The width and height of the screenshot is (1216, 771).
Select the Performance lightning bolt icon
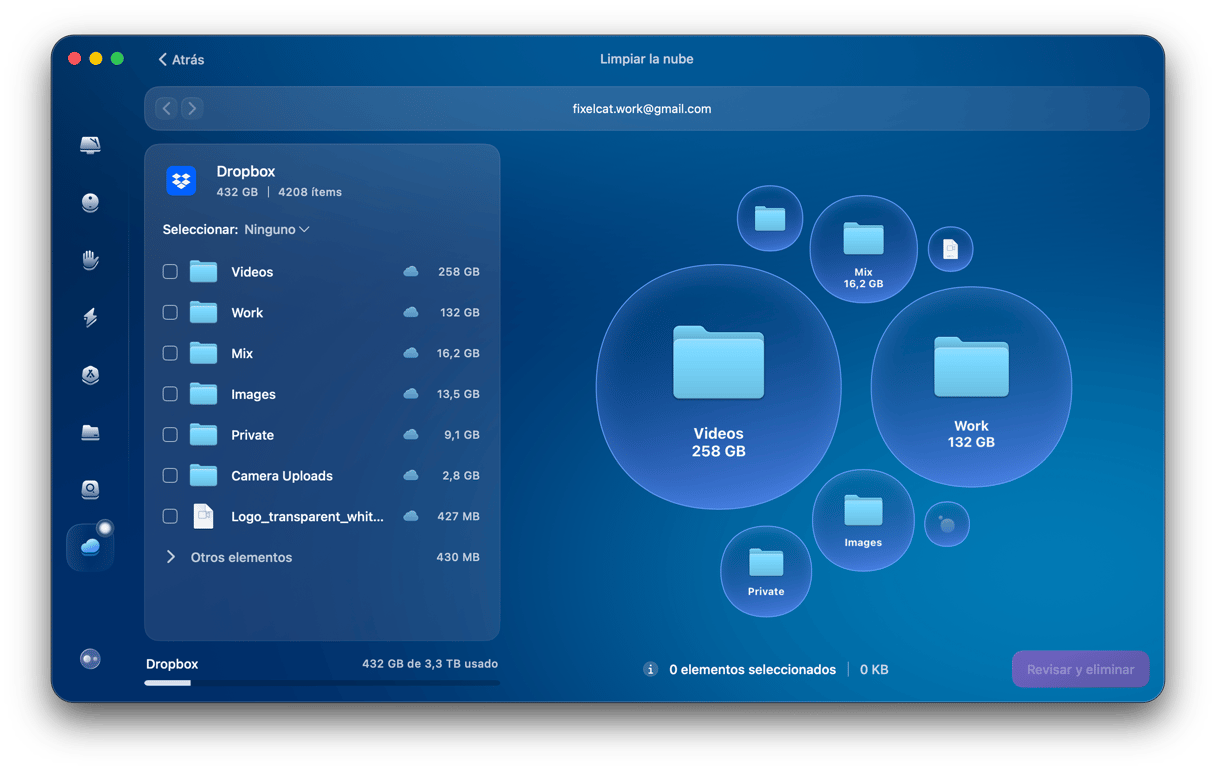(x=90, y=318)
